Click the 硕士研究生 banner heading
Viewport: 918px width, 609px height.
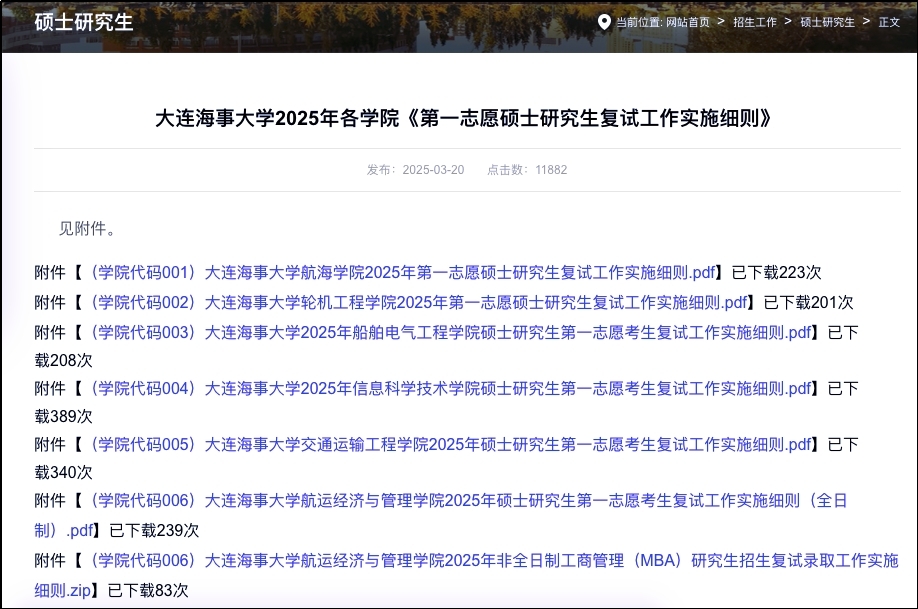tap(84, 22)
